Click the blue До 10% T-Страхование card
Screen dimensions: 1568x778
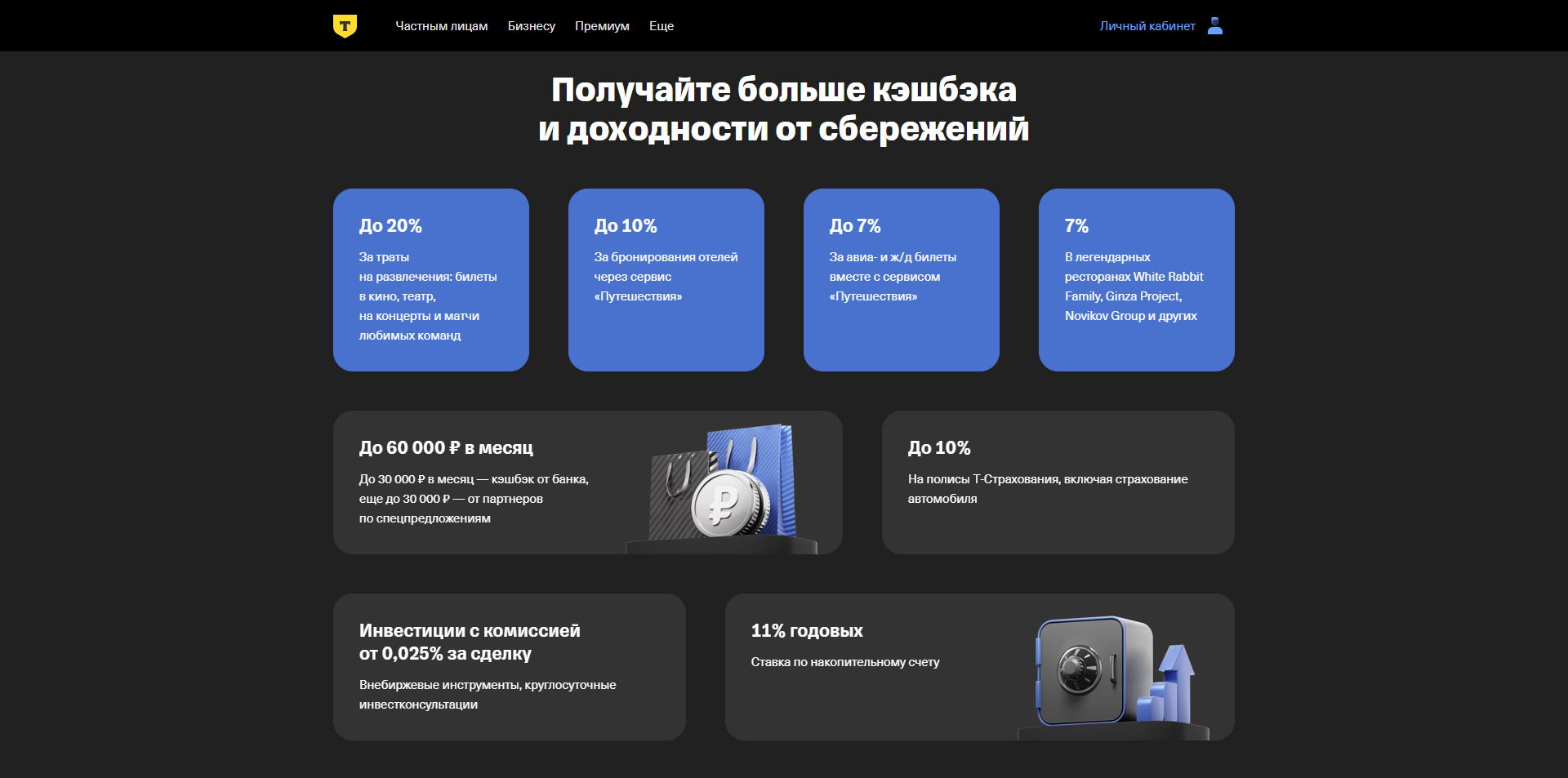click(x=1058, y=482)
